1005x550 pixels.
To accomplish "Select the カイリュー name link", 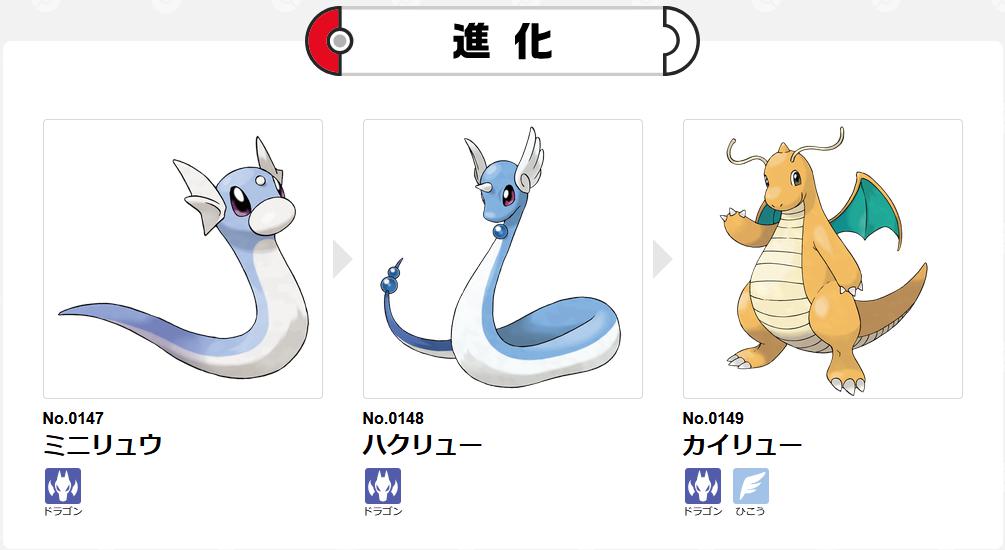I will [742, 445].
